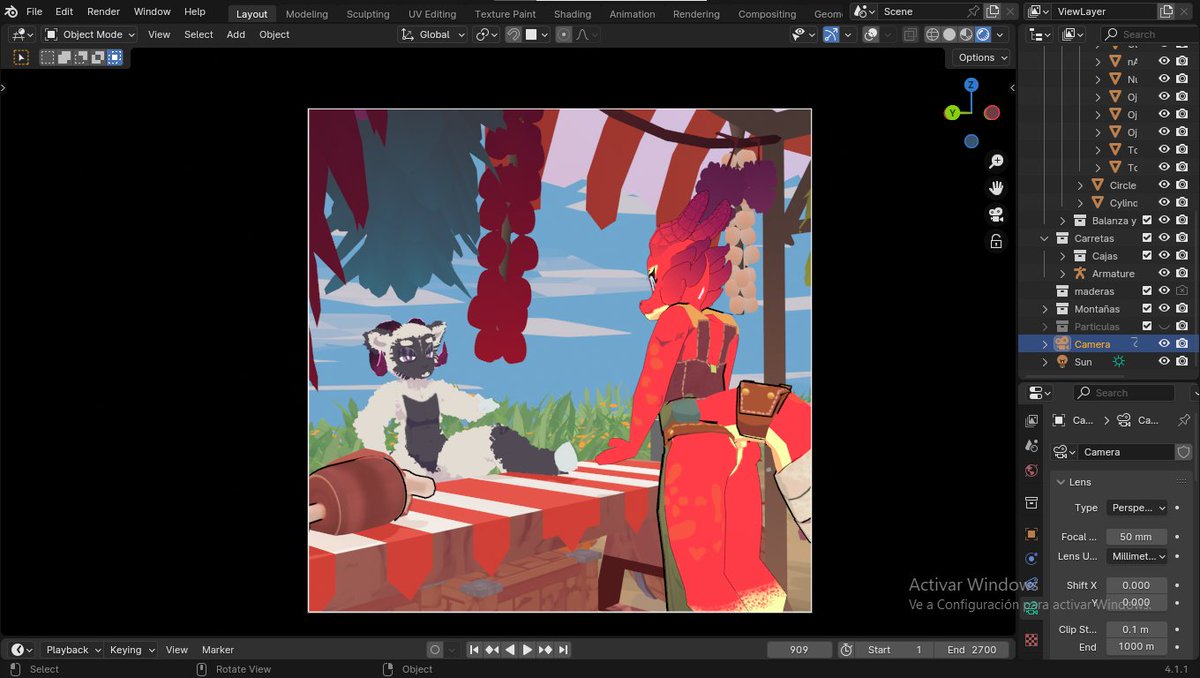Open Object Data camera properties tab
Viewport: 1200px width, 678px height.
tap(1032, 608)
